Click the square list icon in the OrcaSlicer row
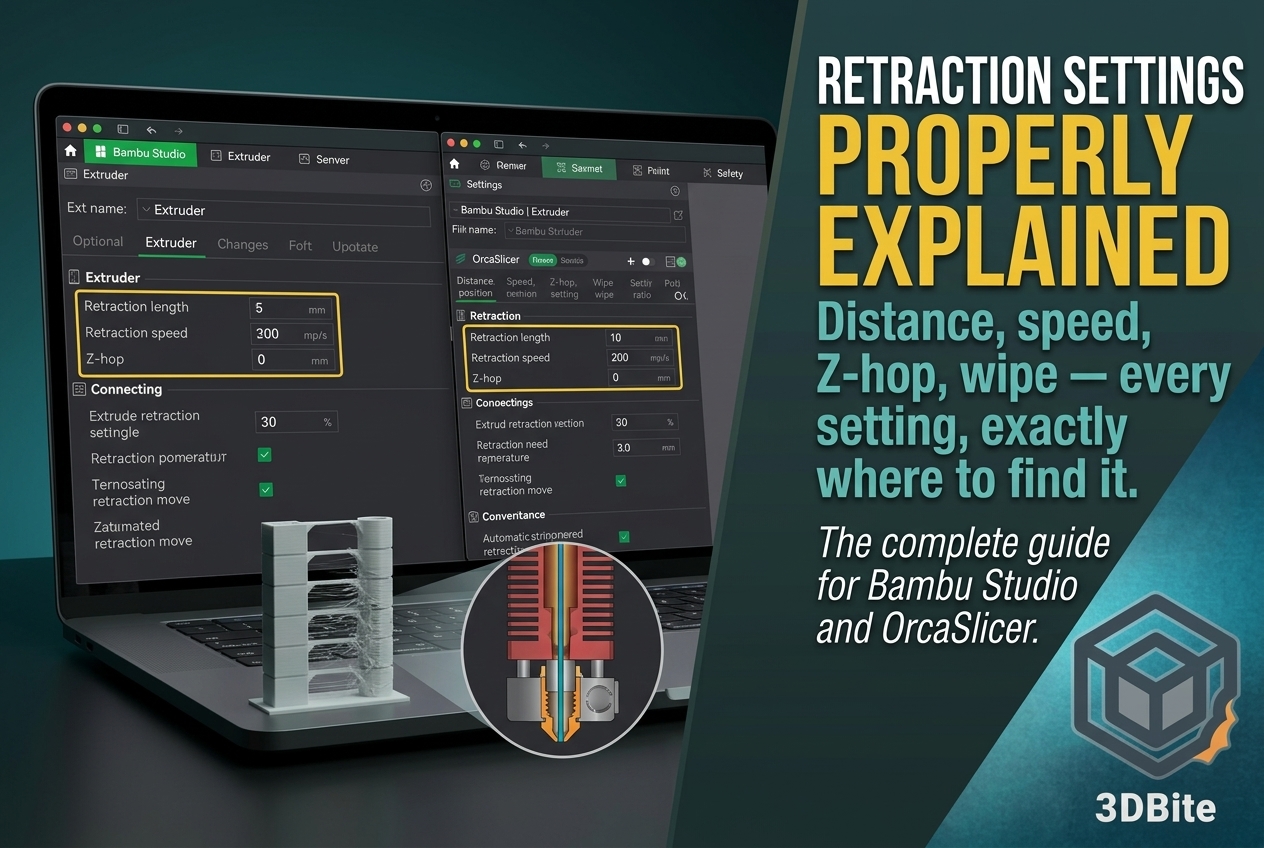Screen dimensions: 1264x848 click(669, 262)
